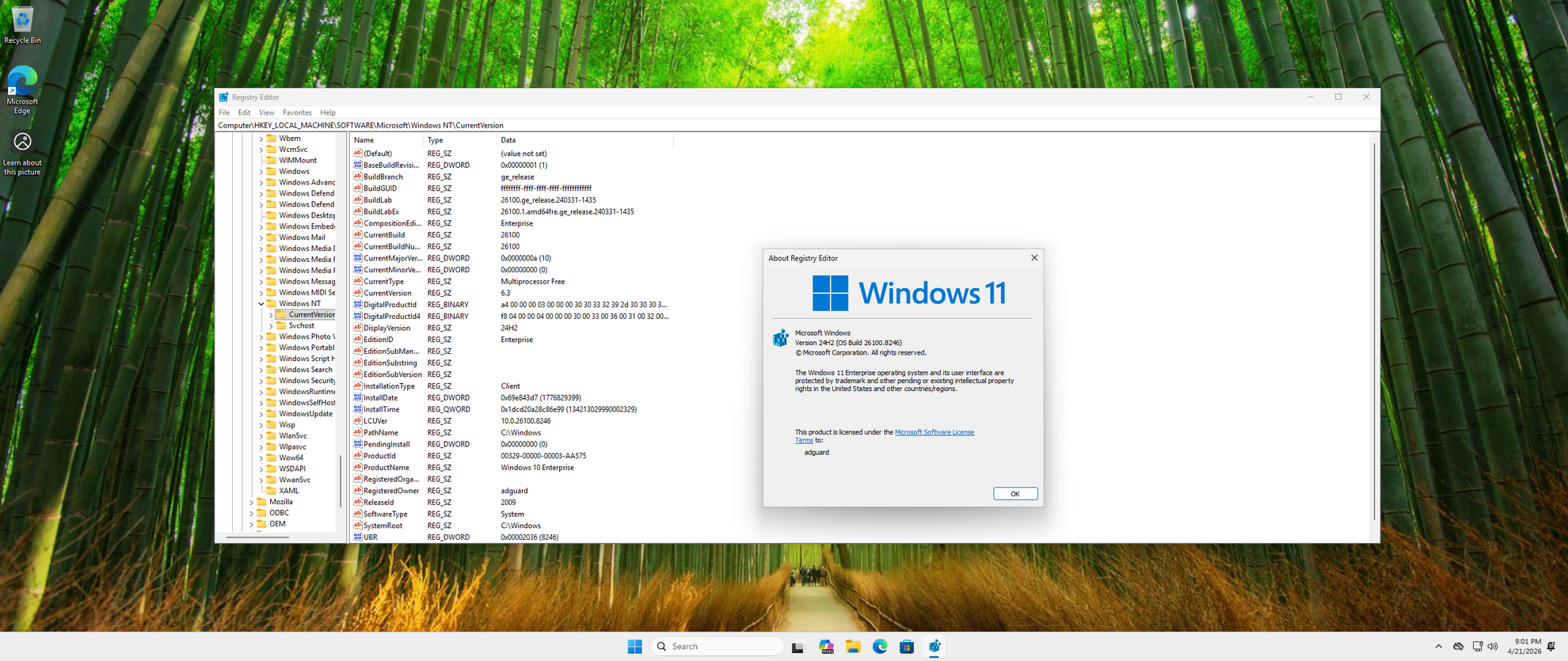Expand the Svchost subkey

[271, 326]
